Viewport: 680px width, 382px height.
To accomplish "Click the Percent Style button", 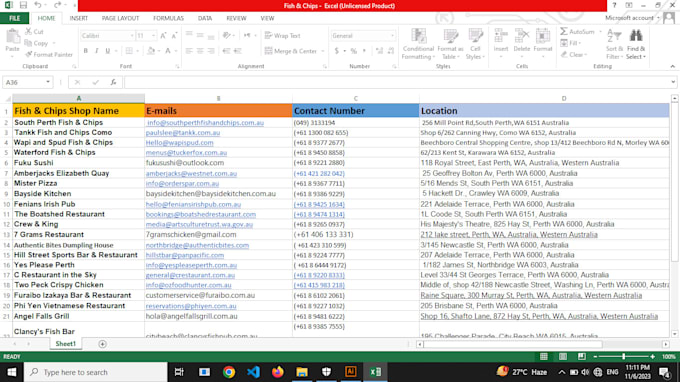I will 354,51.
